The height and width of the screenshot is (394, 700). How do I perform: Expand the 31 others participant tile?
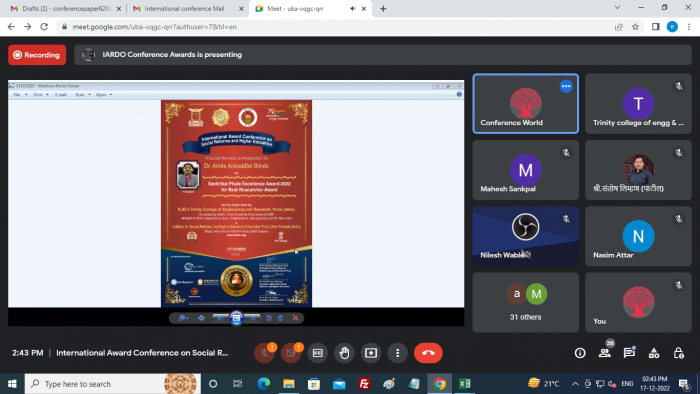(525, 303)
